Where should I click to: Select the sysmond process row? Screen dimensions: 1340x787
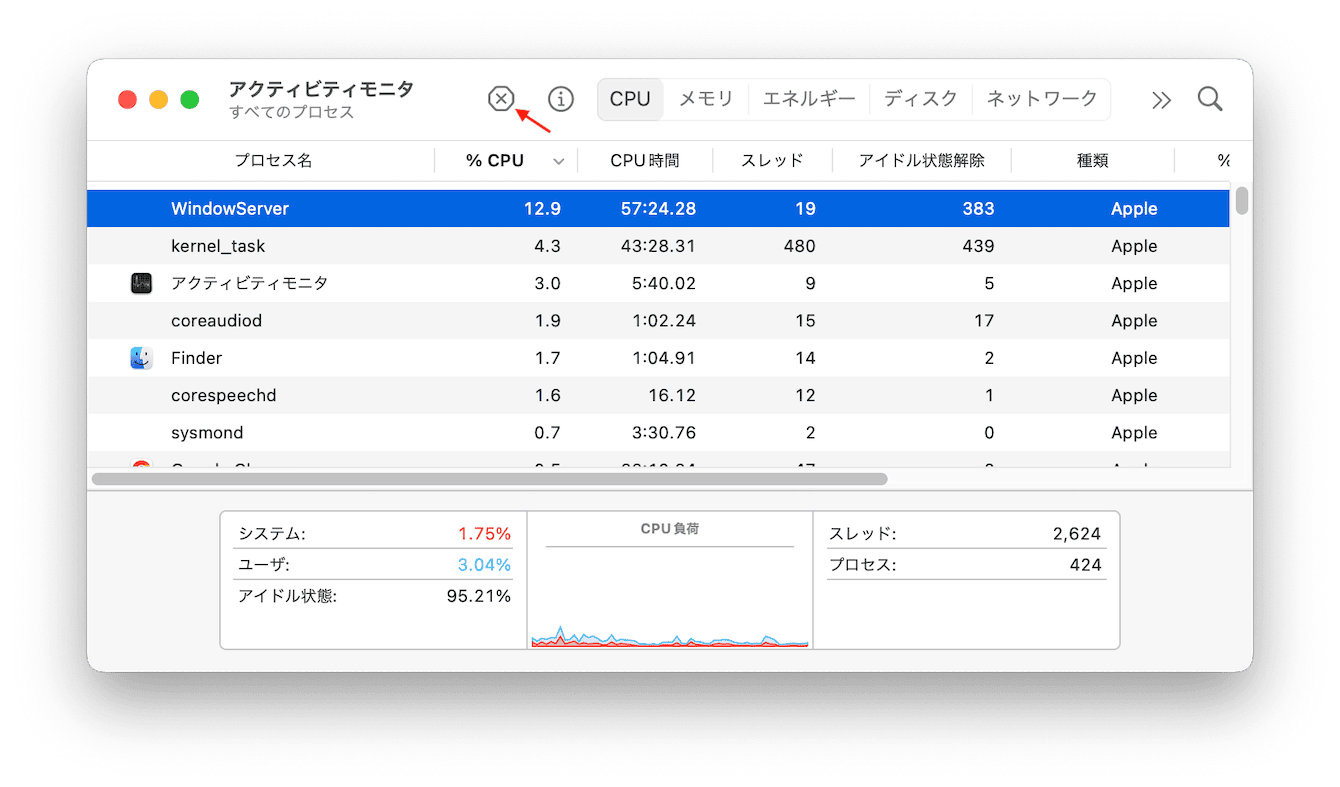[658, 432]
